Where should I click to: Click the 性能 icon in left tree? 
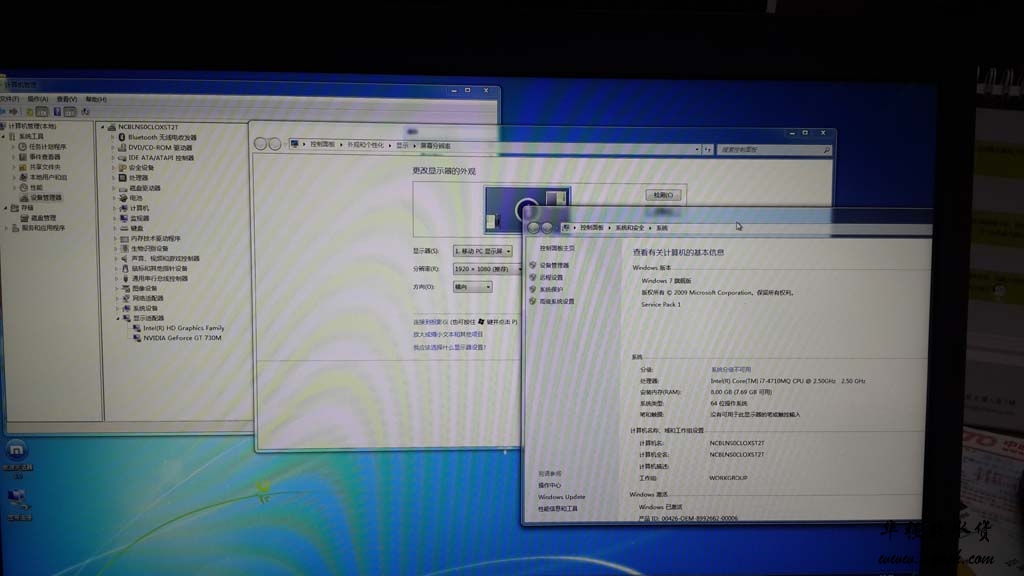click(24, 187)
